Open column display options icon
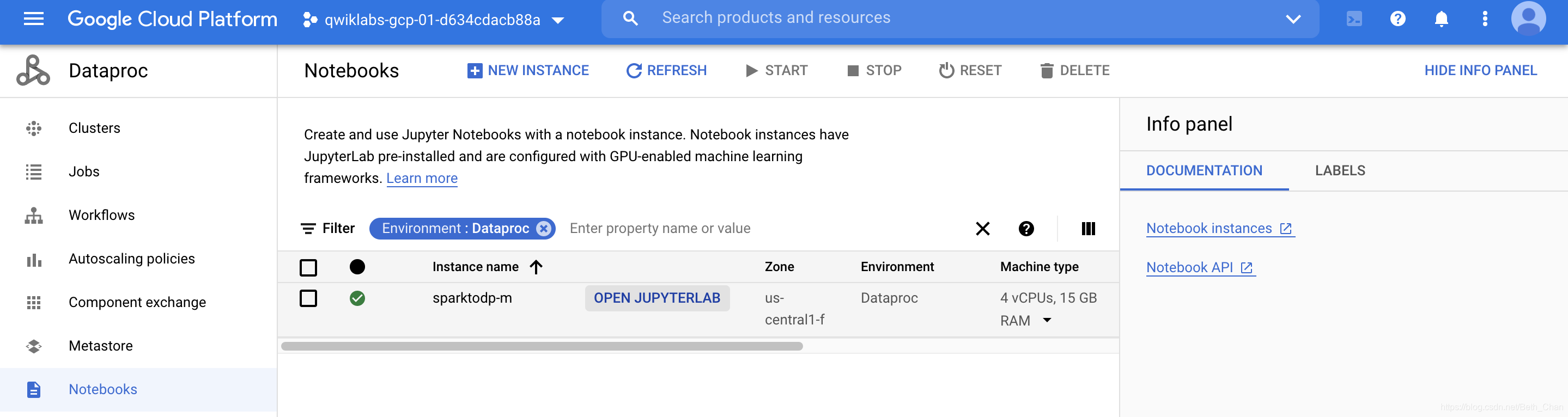The width and height of the screenshot is (1568, 417). (x=1089, y=229)
